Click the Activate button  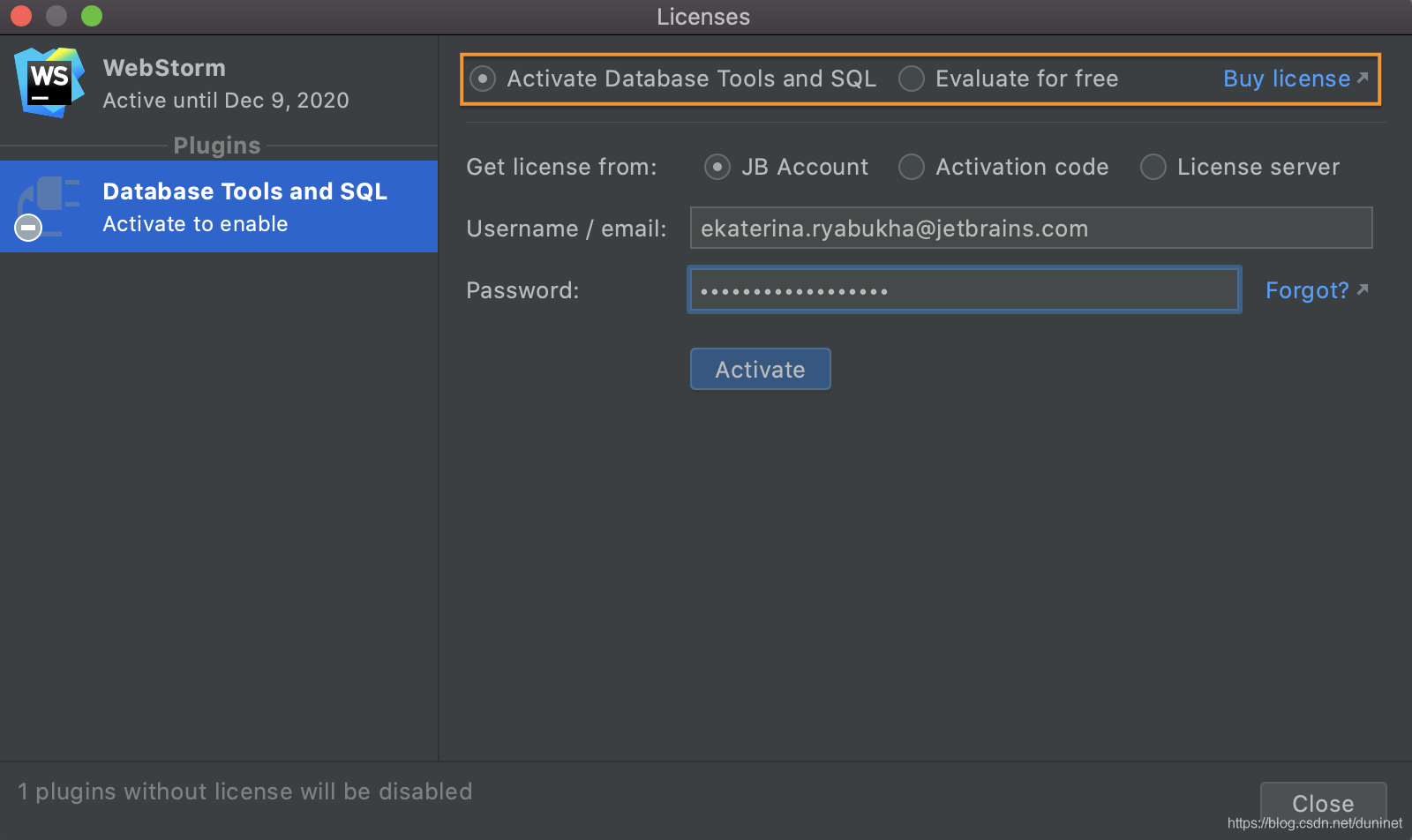pos(760,369)
